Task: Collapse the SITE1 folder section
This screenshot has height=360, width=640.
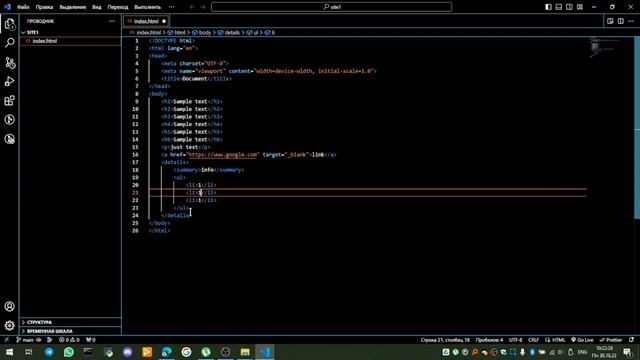Action: (x=70, y=32)
